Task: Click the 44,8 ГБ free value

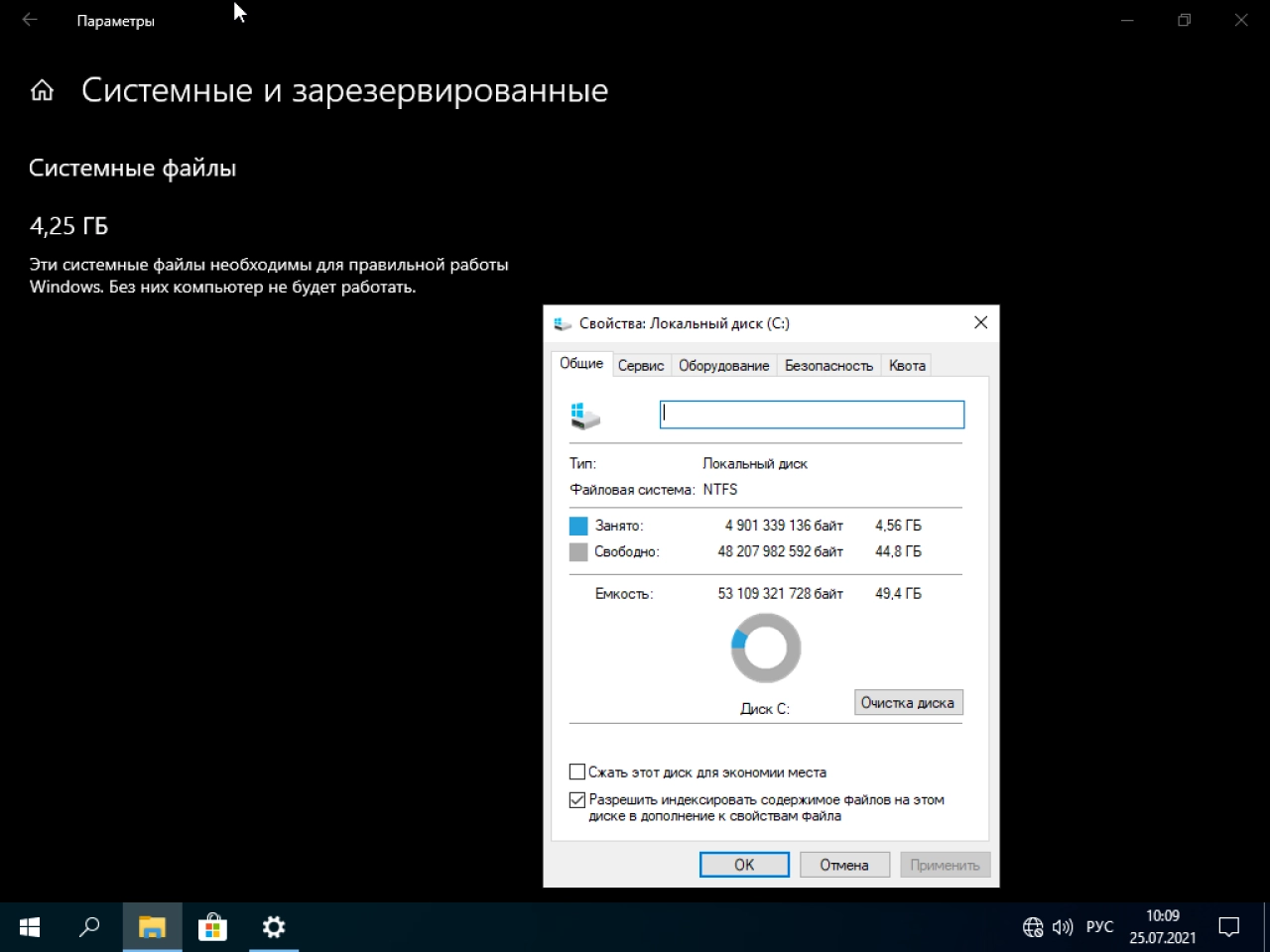Action: click(x=898, y=551)
